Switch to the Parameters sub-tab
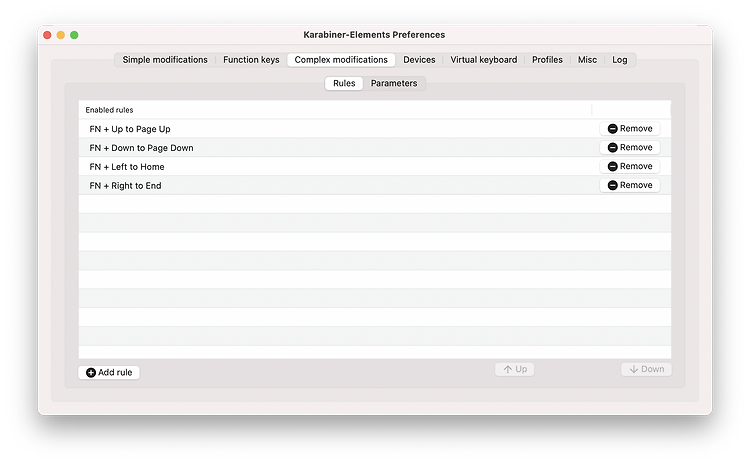750x465 pixels. click(394, 83)
